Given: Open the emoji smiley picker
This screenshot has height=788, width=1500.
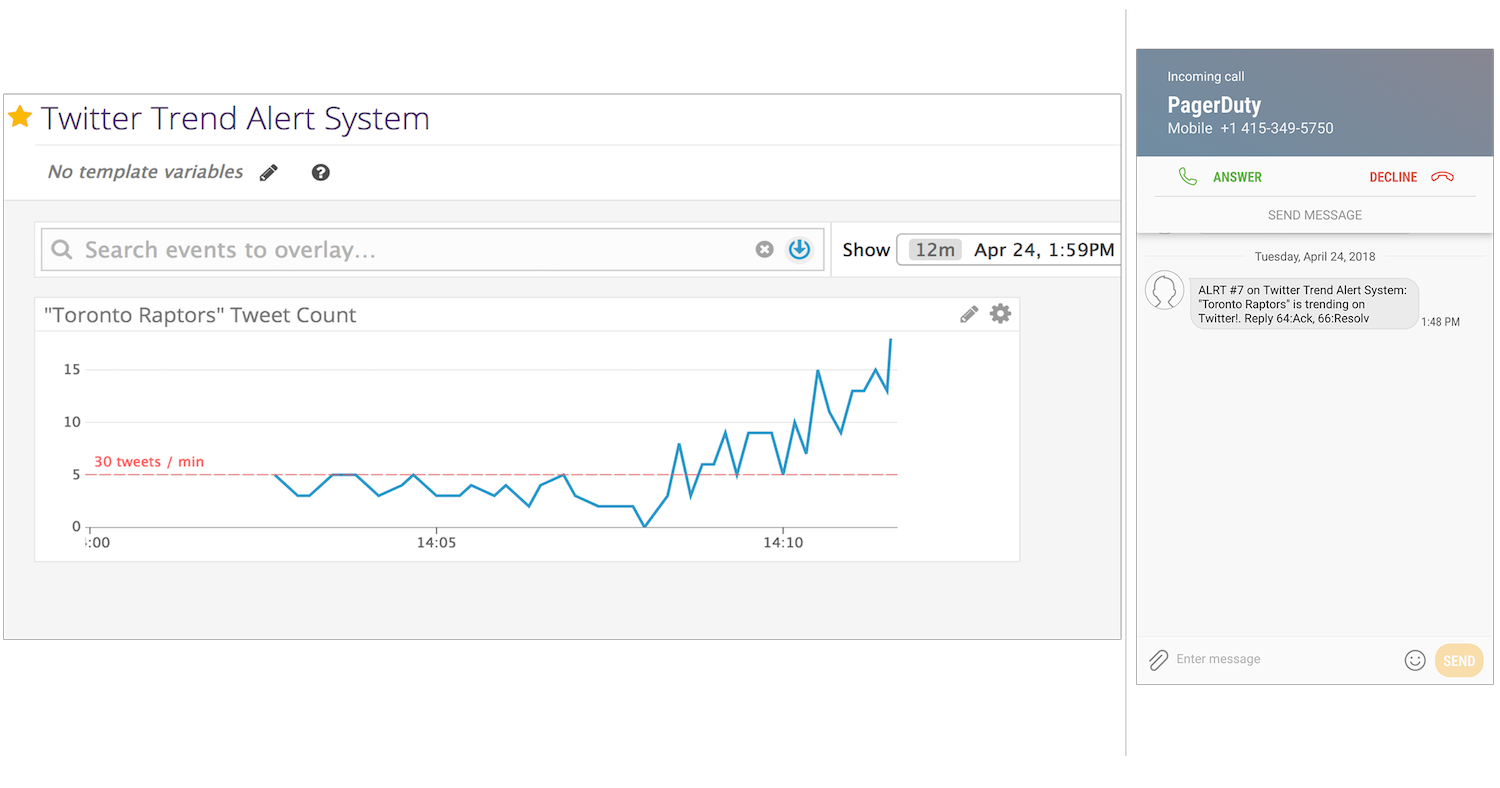Looking at the screenshot, I should tap(1414, 660).
